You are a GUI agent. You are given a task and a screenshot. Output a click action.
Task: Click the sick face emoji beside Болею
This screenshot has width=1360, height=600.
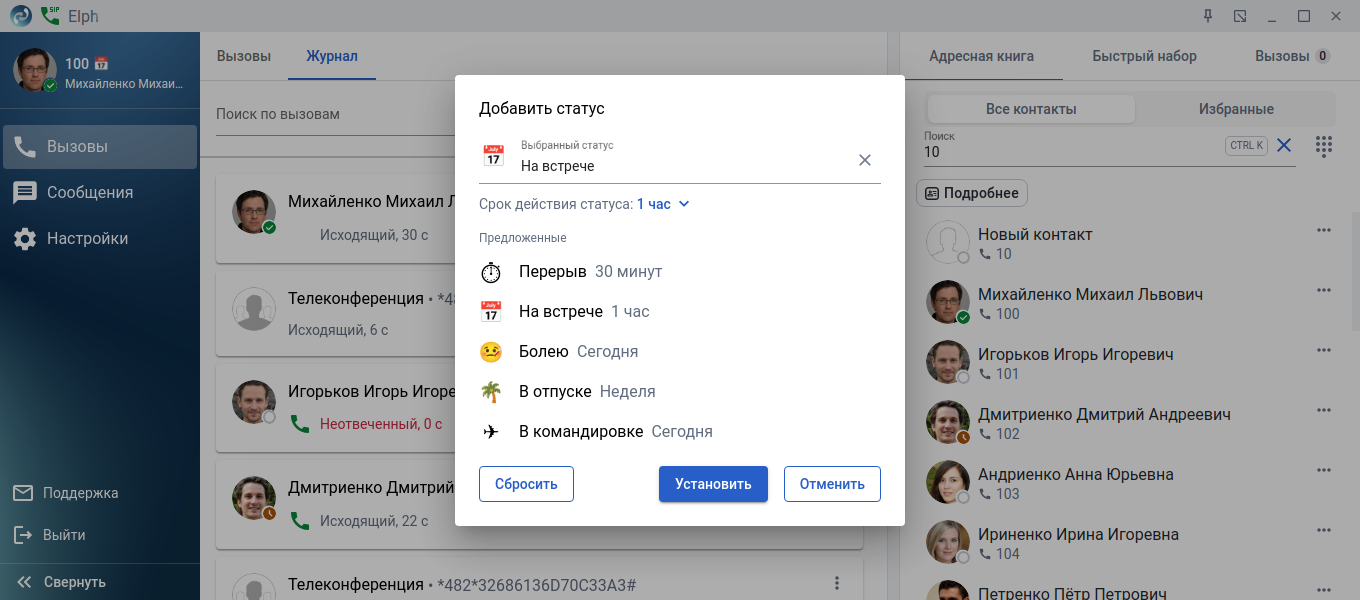pyautogui.click(x=491, y=352)
